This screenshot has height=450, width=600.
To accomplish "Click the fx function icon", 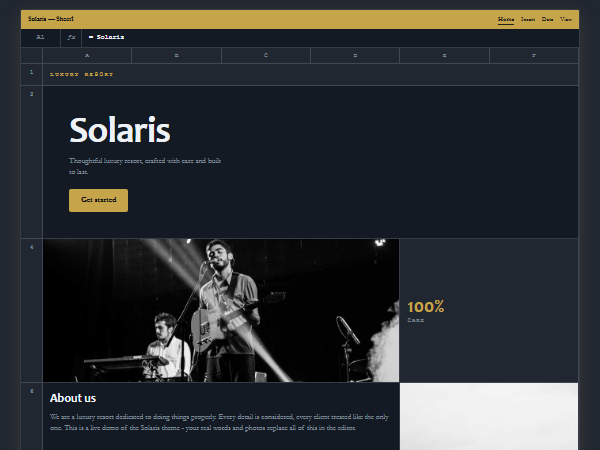I will click(x=71, y=38).
